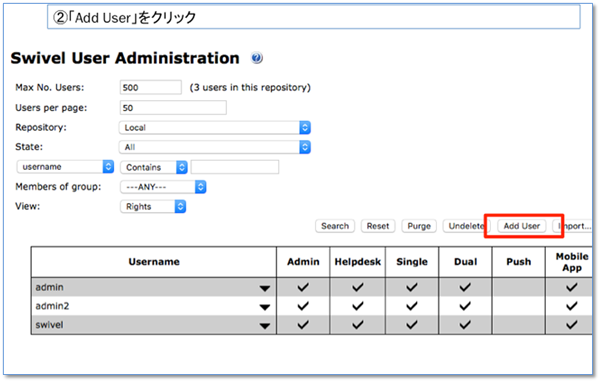Click the Add User button
Screen dimensions: 600x382
click(x=522, y=226)
